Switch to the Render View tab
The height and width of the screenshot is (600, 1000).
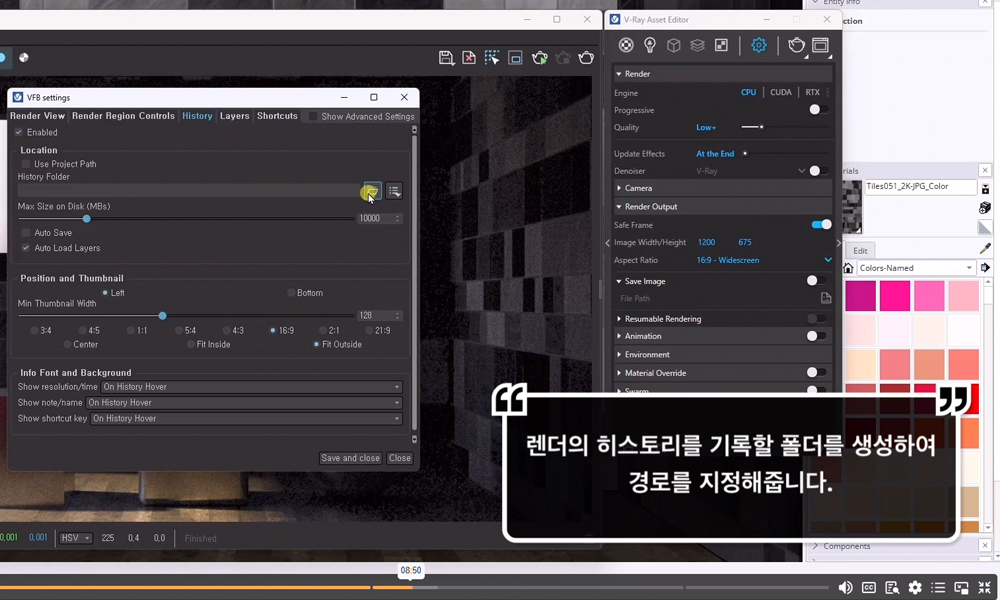pyautogui.click(x=37, y=116)
